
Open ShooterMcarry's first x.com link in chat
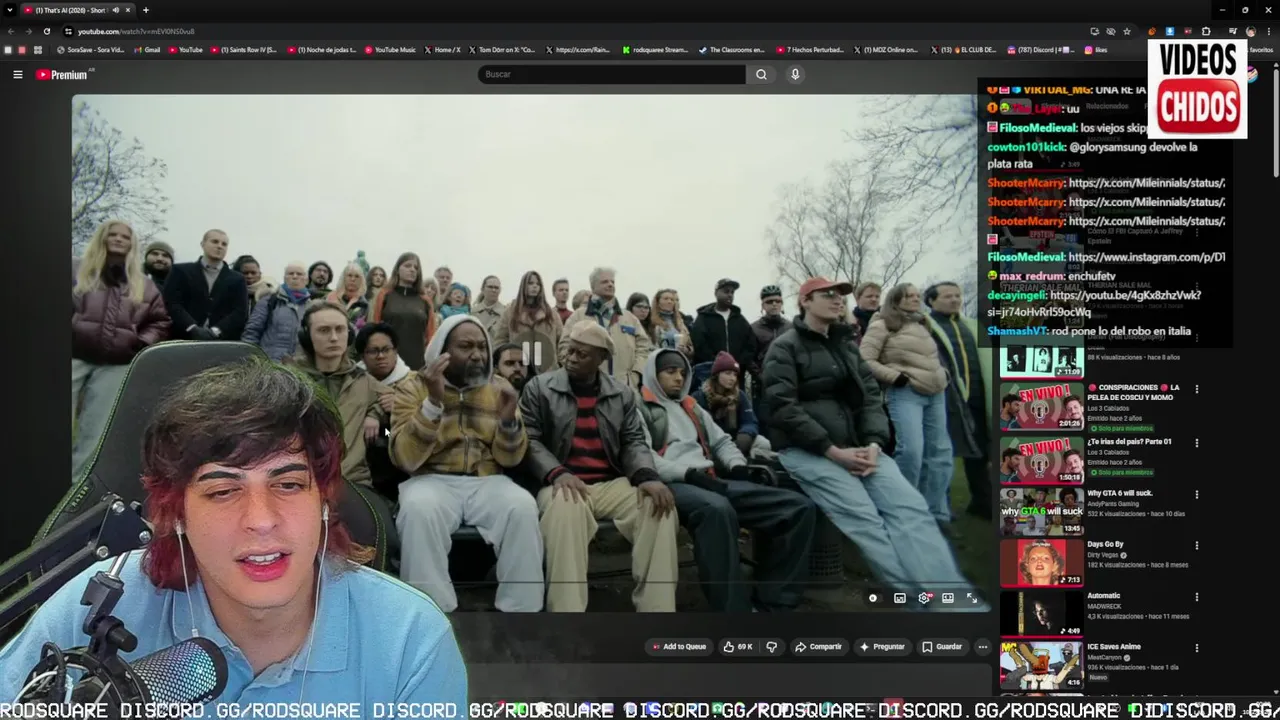pos(1146,183)
